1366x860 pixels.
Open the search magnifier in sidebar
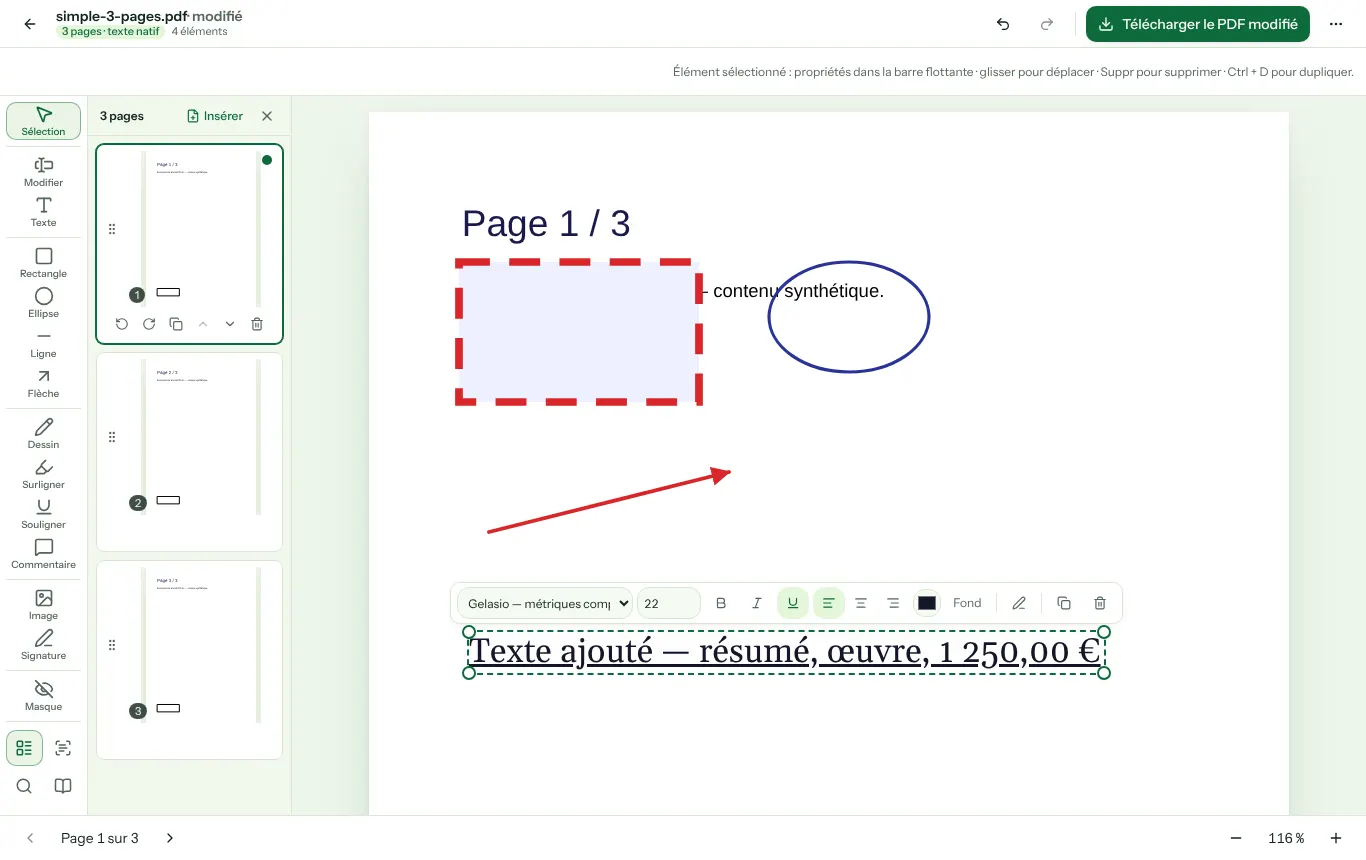(x=24, y=786)
